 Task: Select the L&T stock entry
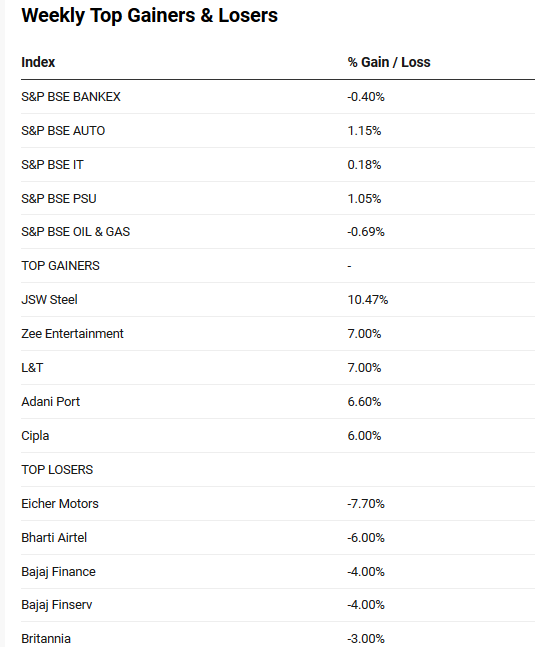click(x=32, y=368)
